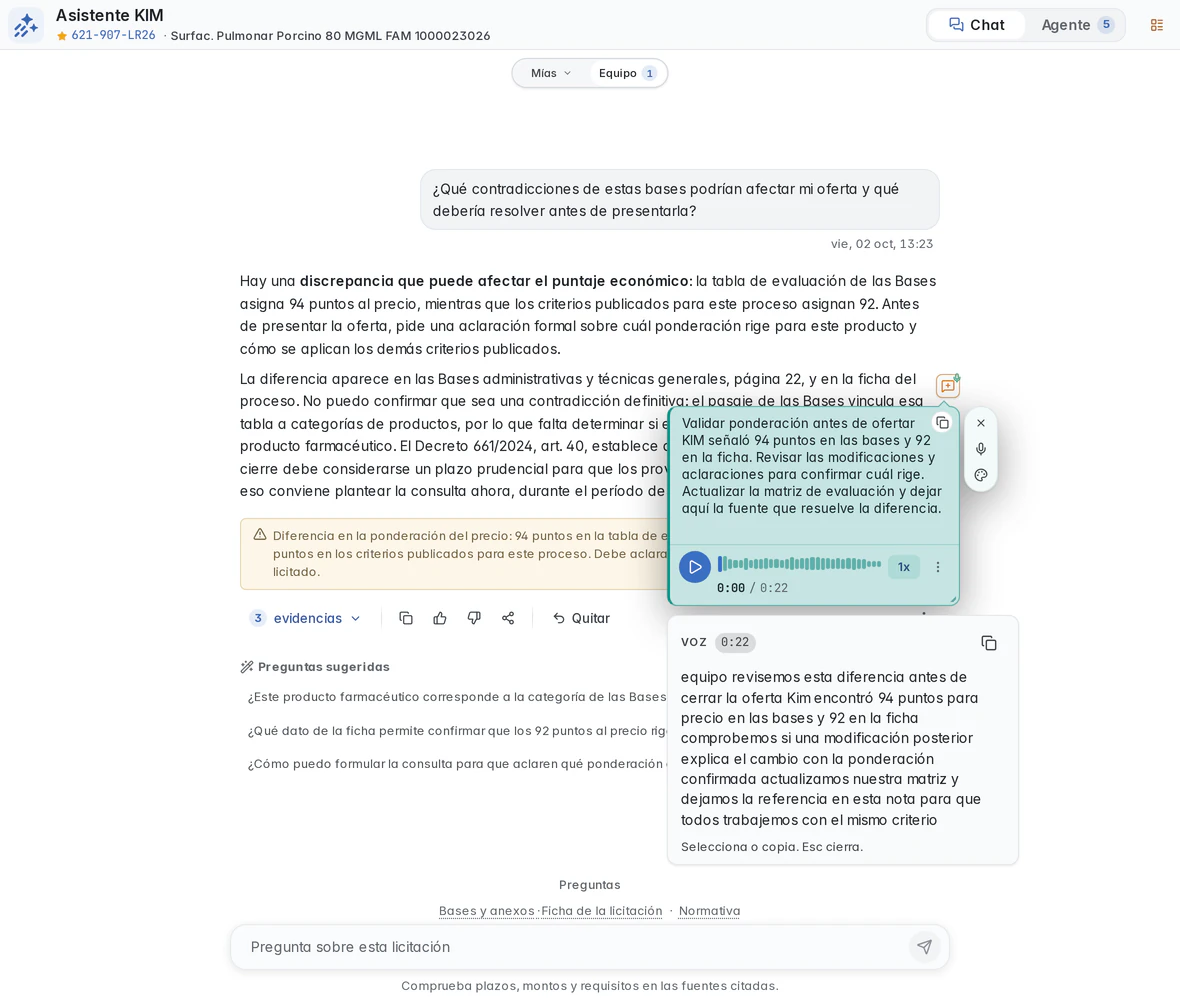Click the Asistente KIM sparkle logo

[x=26, y=25]
